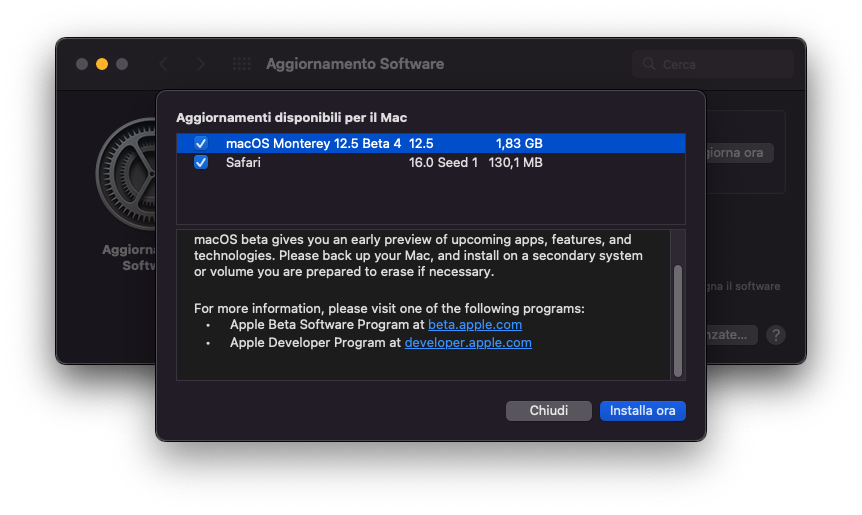862x515 pixels.
Task: Click the Software Update gear icon
Action: click(126, 174)
